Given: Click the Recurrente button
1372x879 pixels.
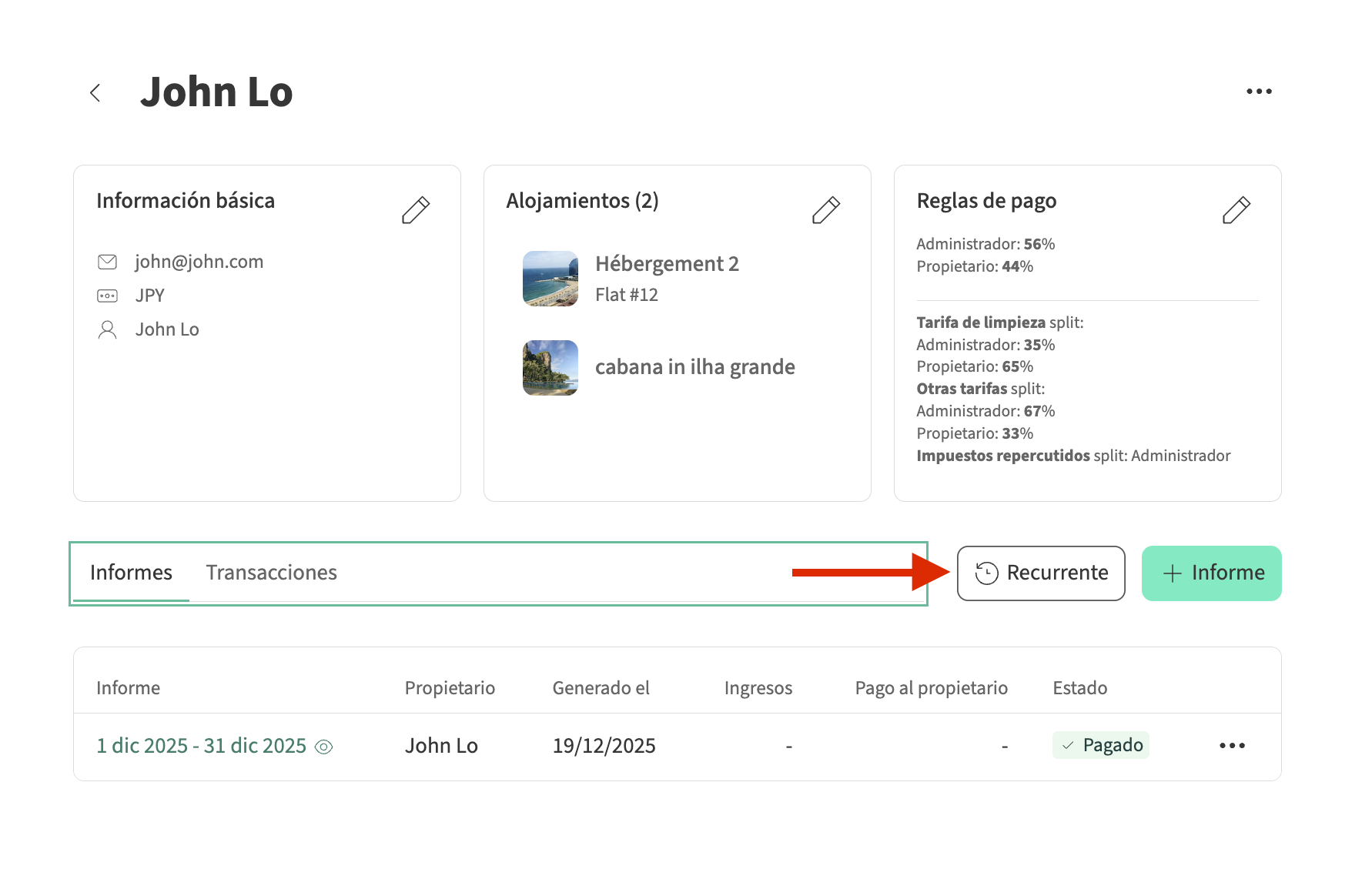Looking at the screenshot, I should 1040,573.
